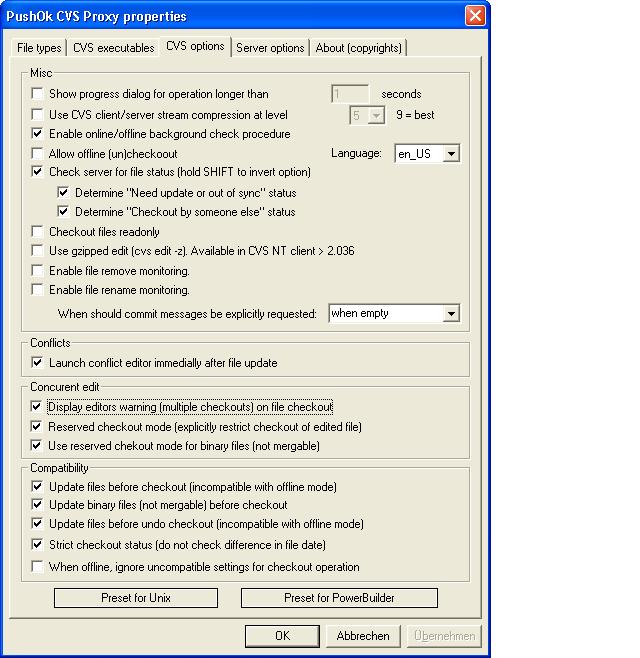
Task: Toggle CVS stream compression checkbox
Action: tap(38, 115)
